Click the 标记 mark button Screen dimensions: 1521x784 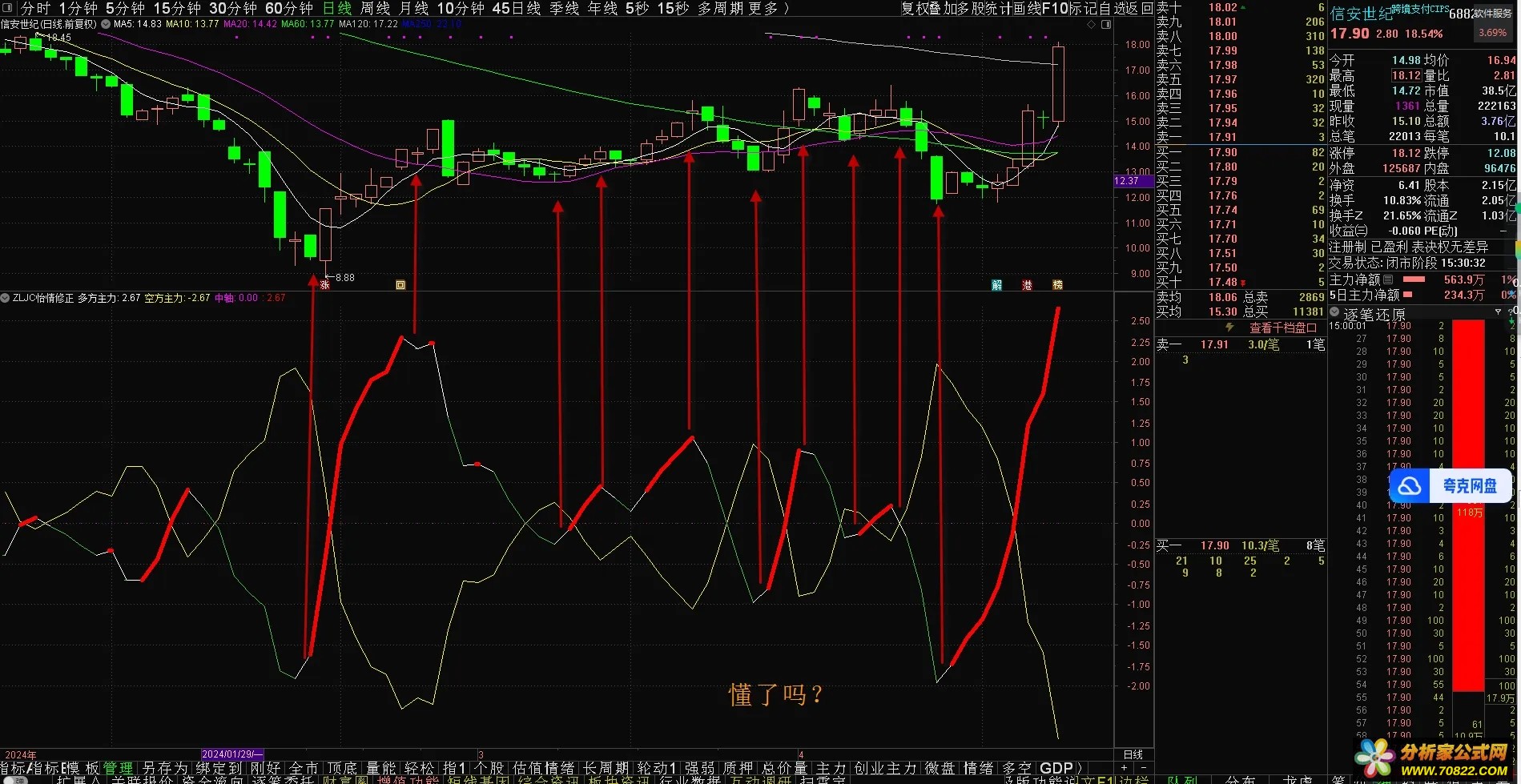[x=1082, y=8]
